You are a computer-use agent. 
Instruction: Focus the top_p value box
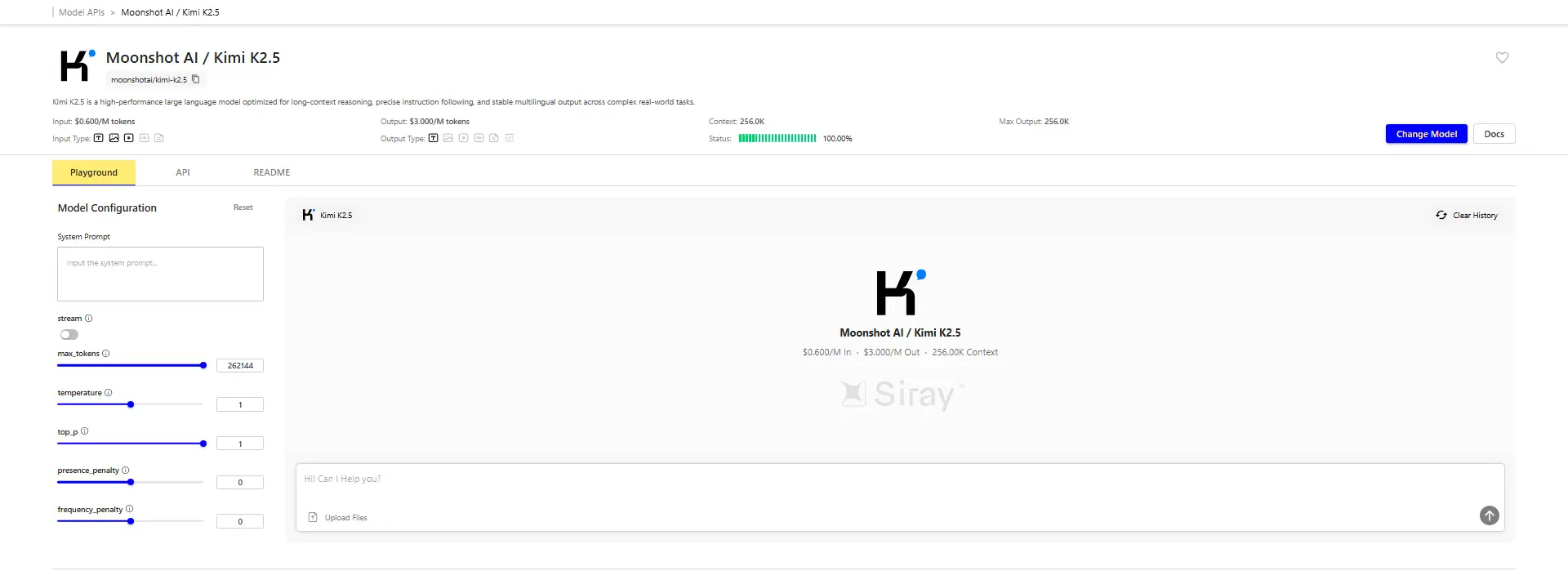click(240, 444)
